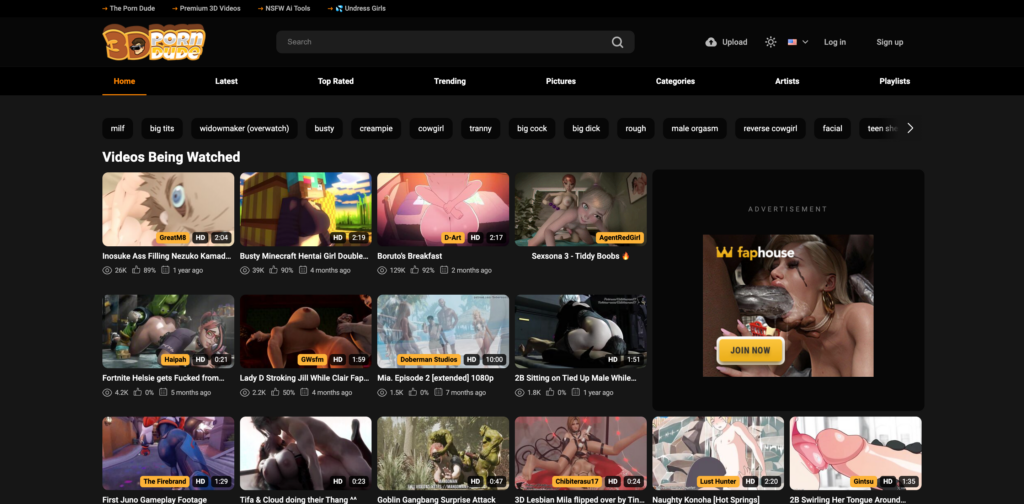Viewport: 1024px width, 504px height.
Task: Click the AgentRedGirl artist badge
Action: pyautogui.click(x=620, y=238)
